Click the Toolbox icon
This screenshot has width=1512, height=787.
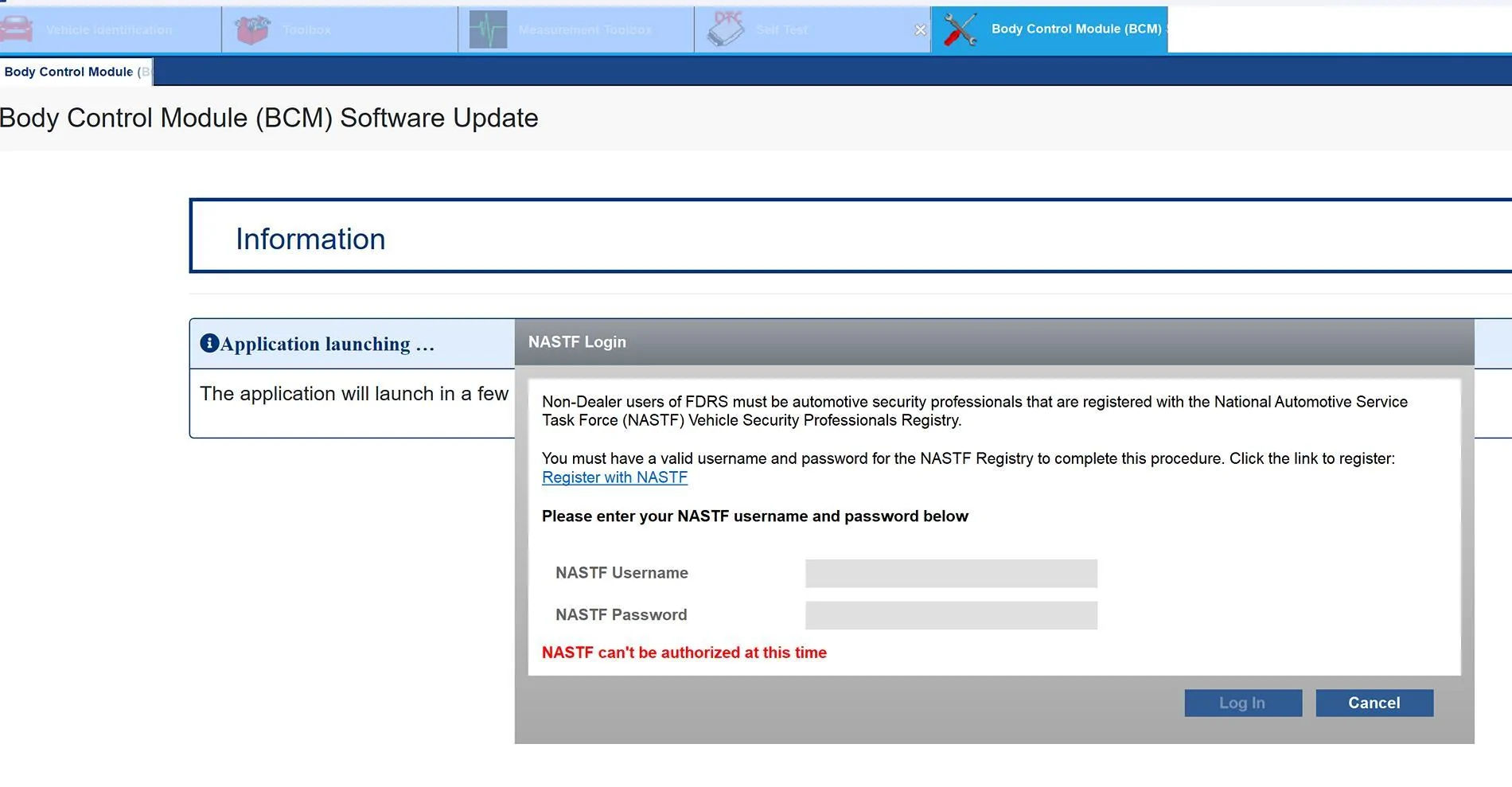[252, 29]
